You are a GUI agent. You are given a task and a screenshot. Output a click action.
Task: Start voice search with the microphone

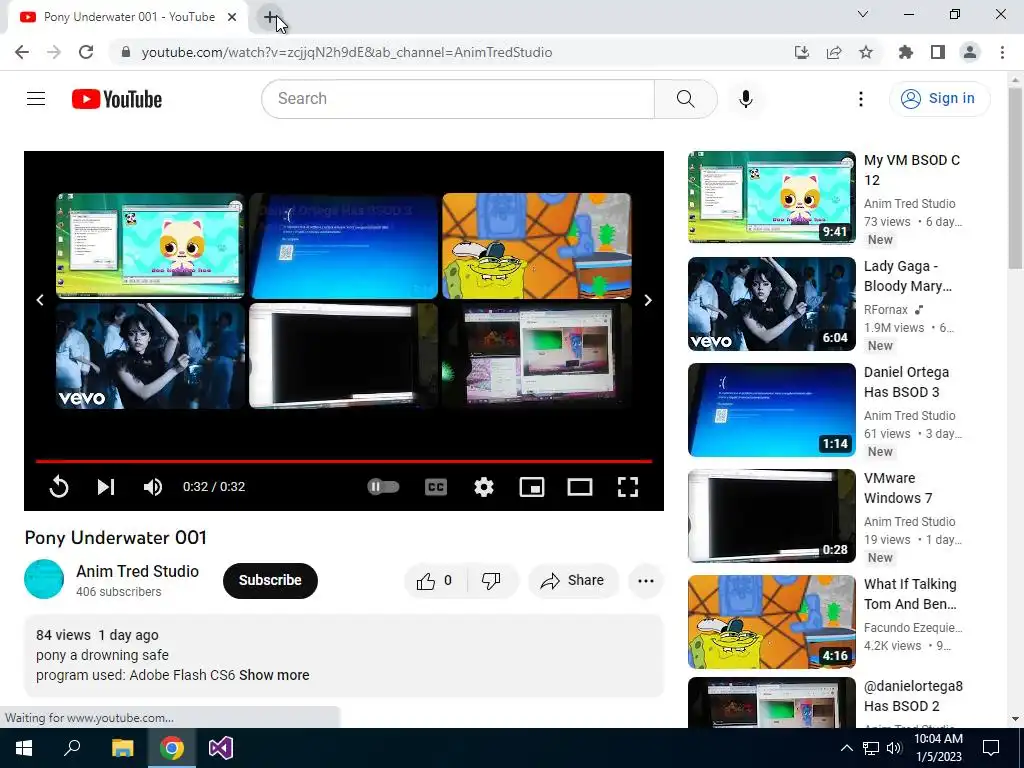(x=746, y=99)
